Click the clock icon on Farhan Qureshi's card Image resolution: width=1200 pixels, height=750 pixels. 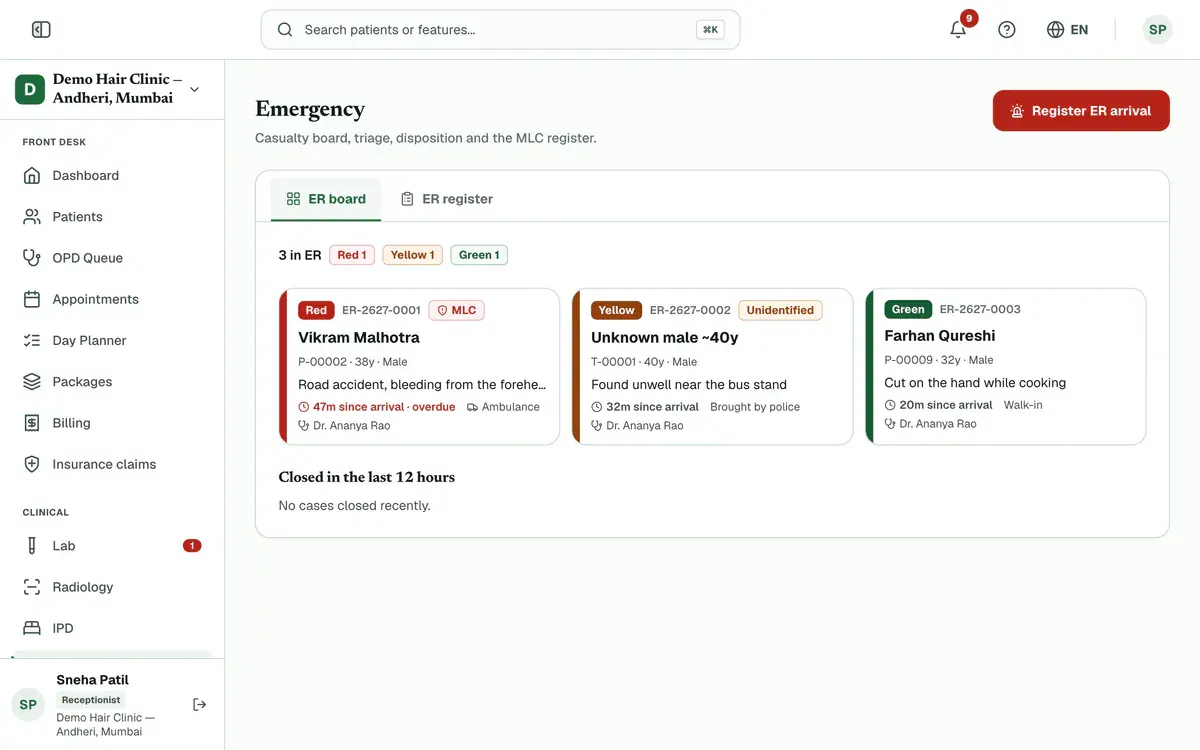[890, 405]
